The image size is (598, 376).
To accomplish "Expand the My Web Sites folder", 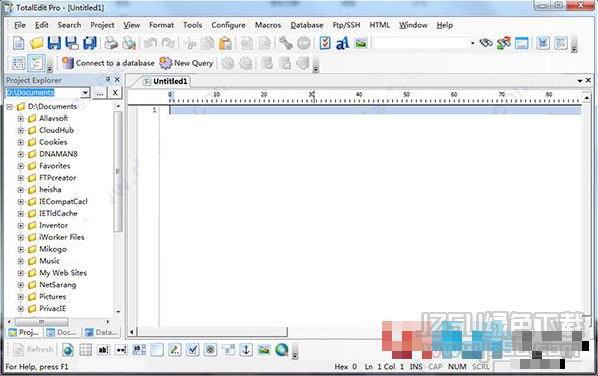I will pyautogui.click(x=21, y=273).
